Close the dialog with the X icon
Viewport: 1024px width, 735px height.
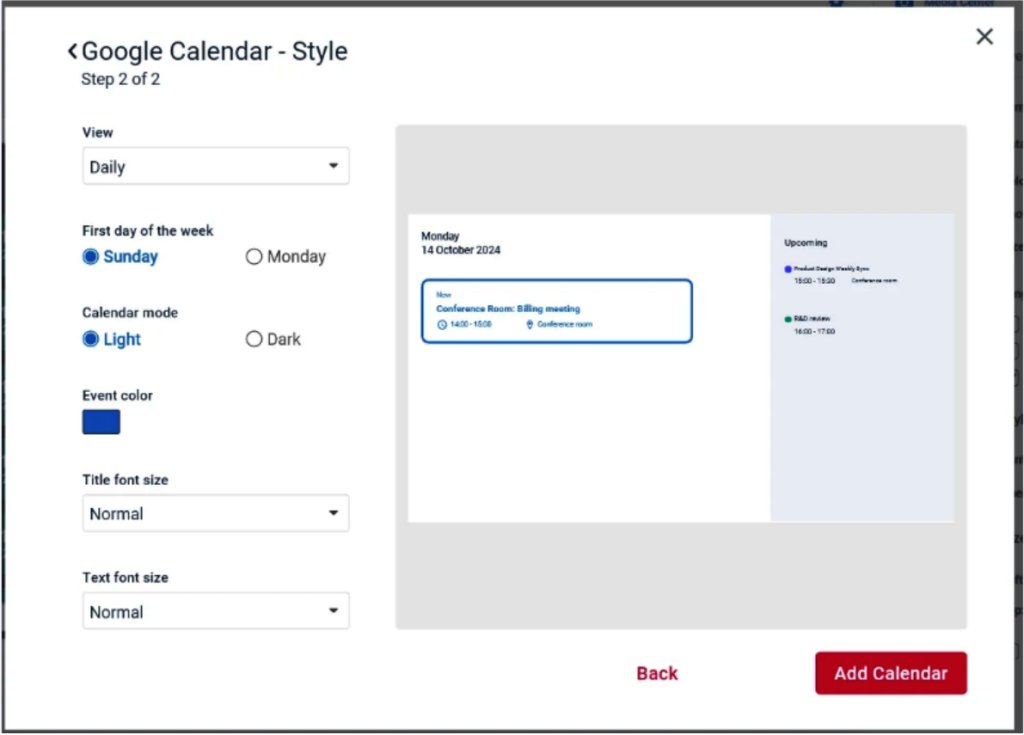984,37
